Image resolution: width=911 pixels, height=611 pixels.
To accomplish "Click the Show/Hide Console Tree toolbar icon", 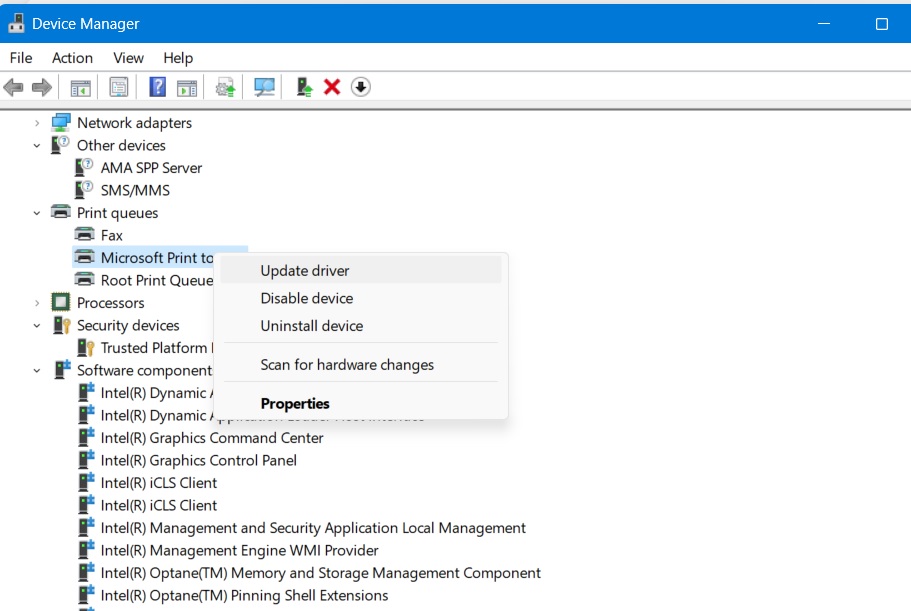I will tap(81, 87).
